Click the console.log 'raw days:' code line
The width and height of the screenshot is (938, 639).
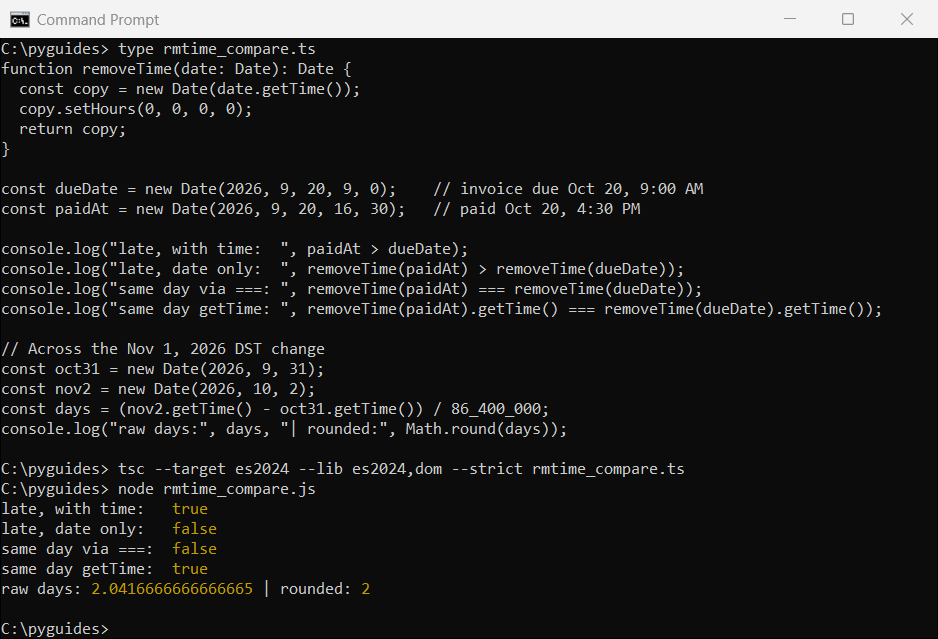point(284,429)
